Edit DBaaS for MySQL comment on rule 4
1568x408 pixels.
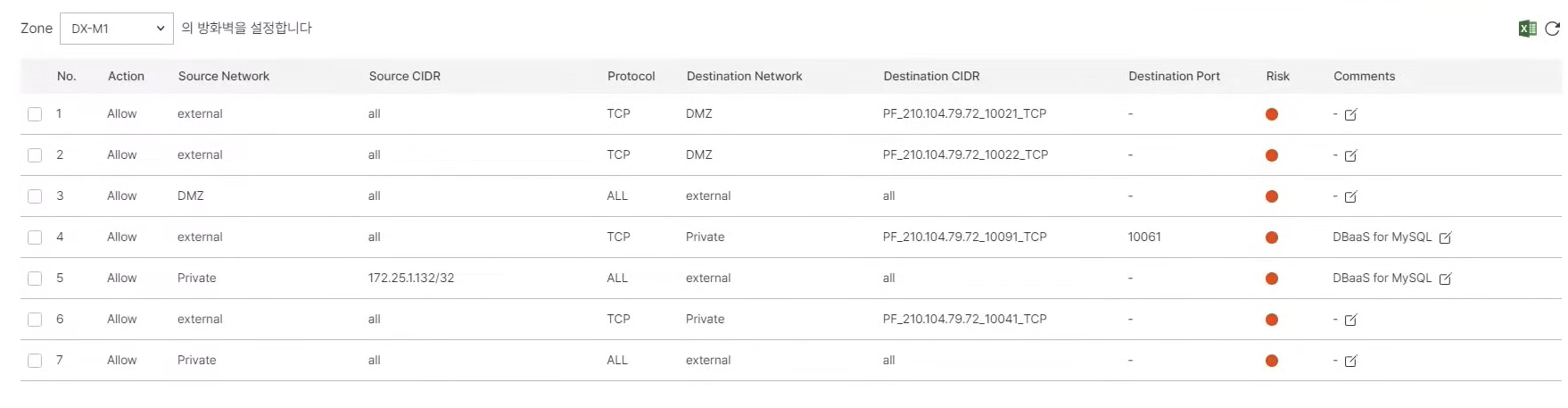(1445, 237)
